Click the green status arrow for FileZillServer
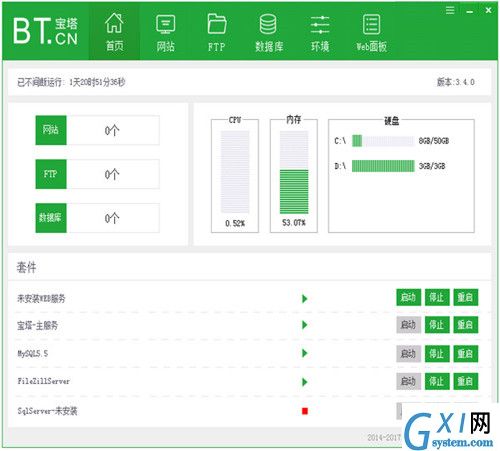The width and height of the screenshot is (500, 451). 305,382
